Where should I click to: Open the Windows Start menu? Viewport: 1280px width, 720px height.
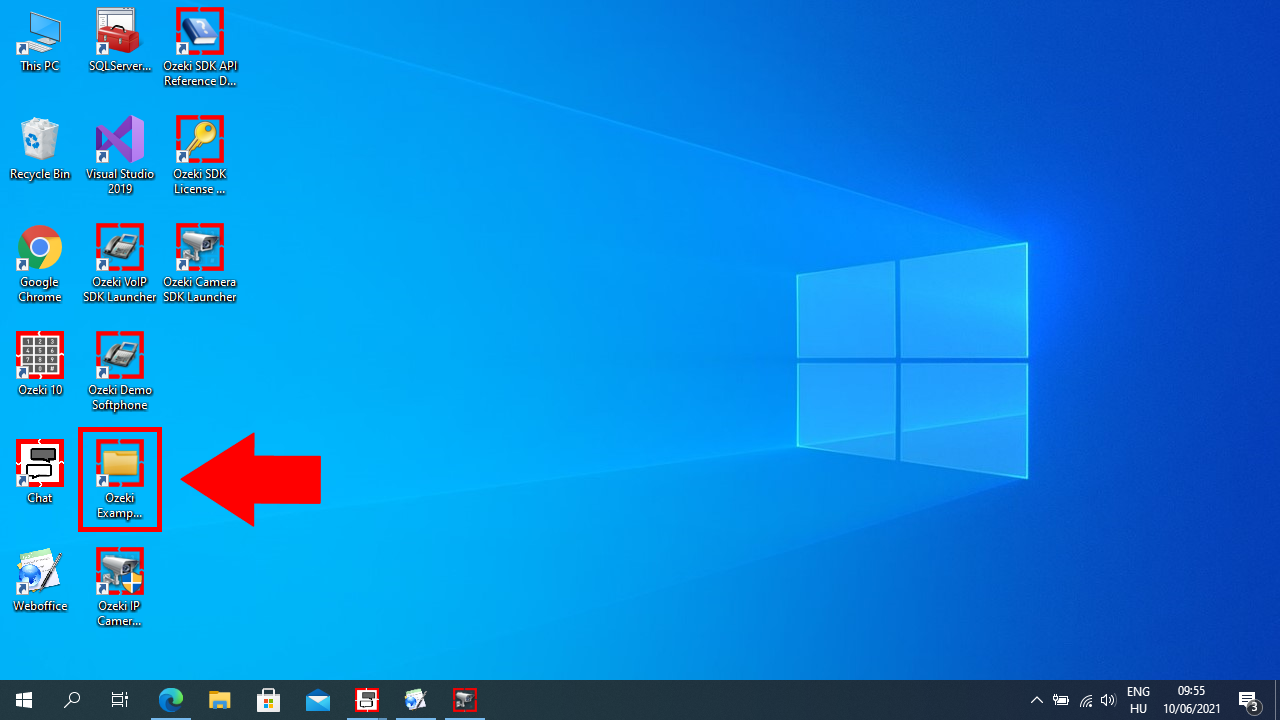tap(24, 700)
